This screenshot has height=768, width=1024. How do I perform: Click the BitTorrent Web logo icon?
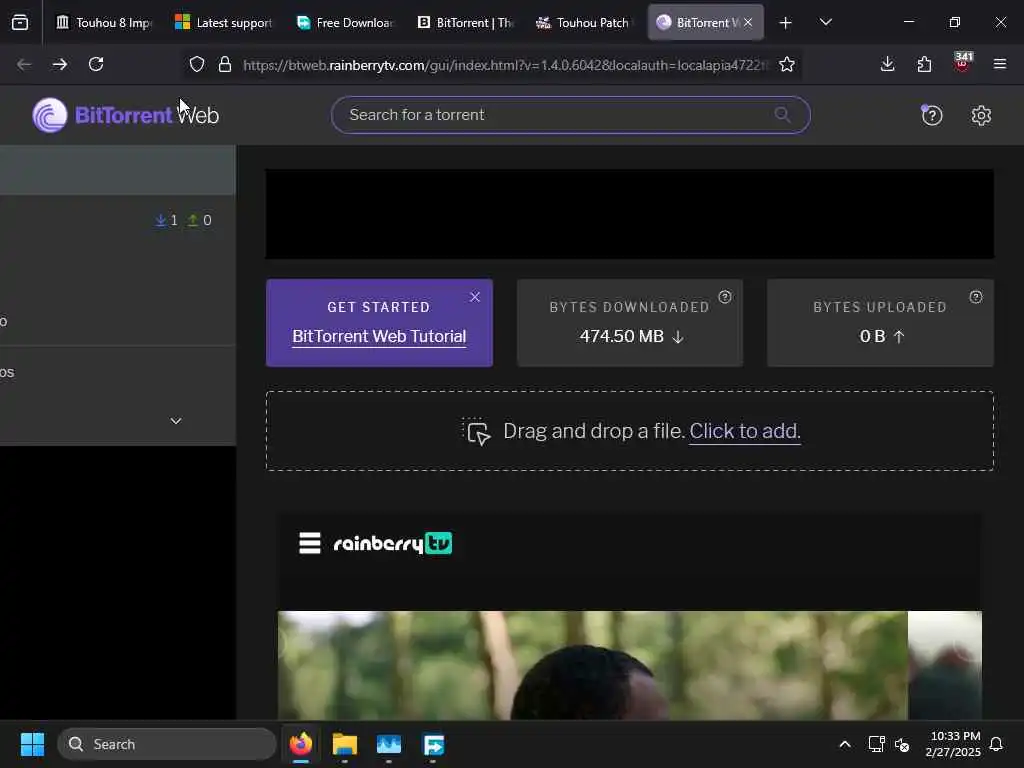[x=50, y=115]
